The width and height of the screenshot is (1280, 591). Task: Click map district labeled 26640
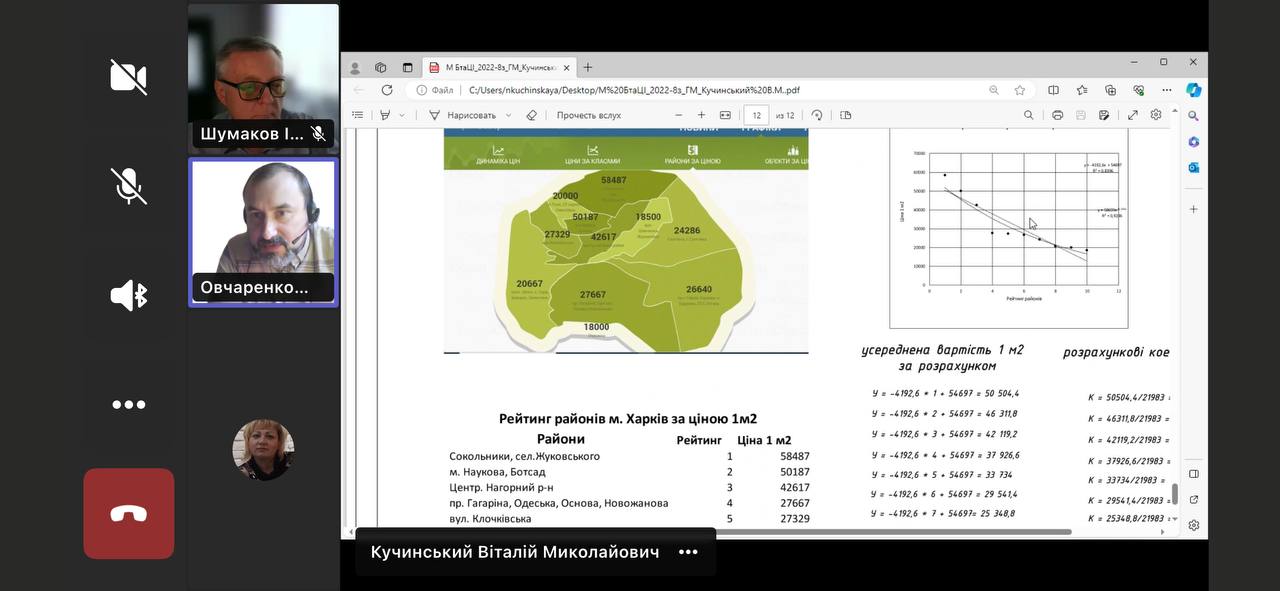click(699, 290)
